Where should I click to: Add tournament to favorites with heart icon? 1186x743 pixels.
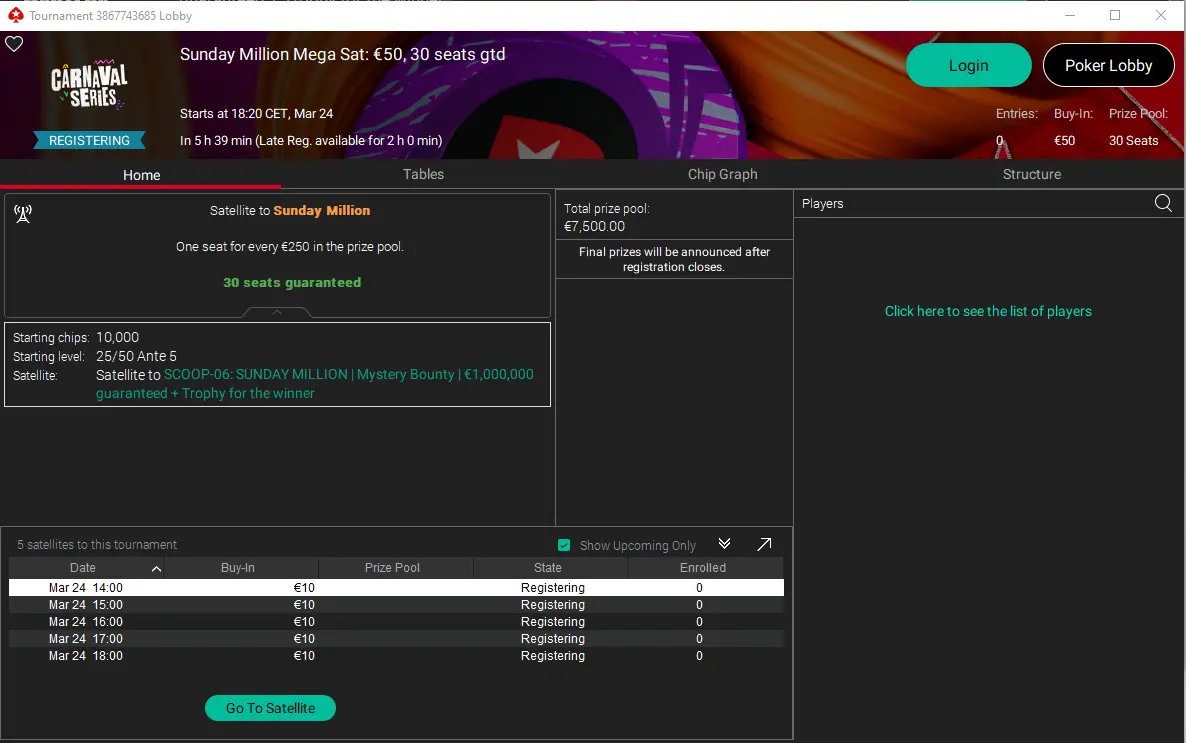point(14,44)
